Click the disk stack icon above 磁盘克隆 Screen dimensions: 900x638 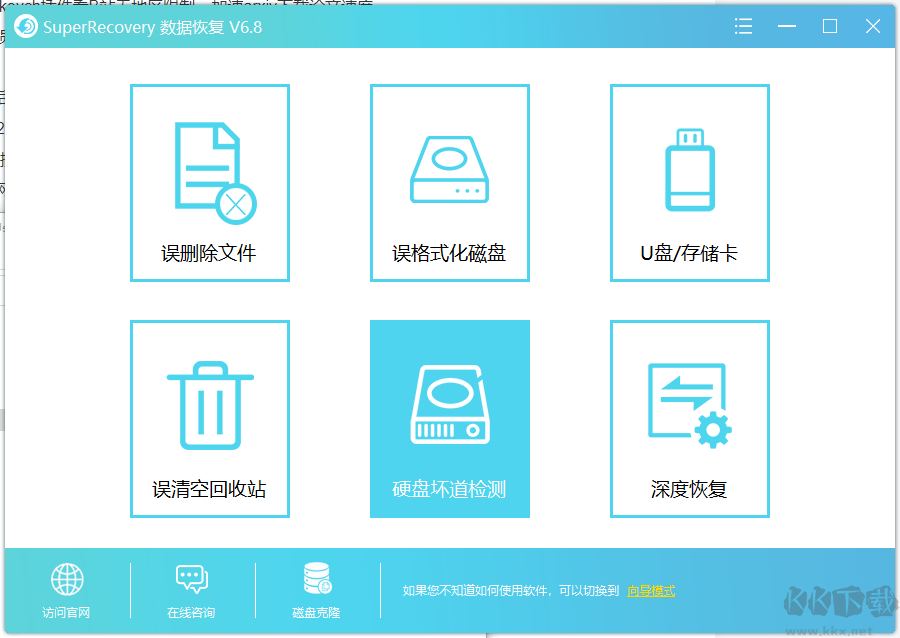(316, 577)
